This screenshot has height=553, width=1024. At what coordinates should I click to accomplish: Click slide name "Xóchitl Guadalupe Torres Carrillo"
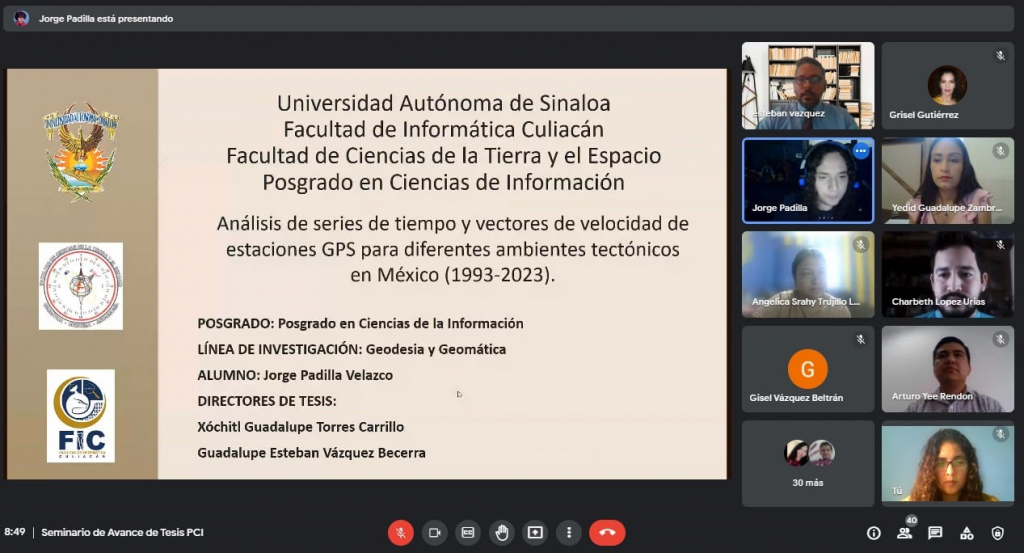[300, 427]
